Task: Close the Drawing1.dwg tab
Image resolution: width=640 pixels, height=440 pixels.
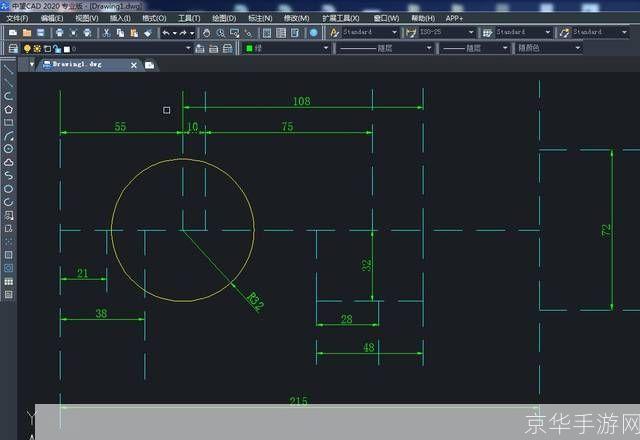Action: 134,65
